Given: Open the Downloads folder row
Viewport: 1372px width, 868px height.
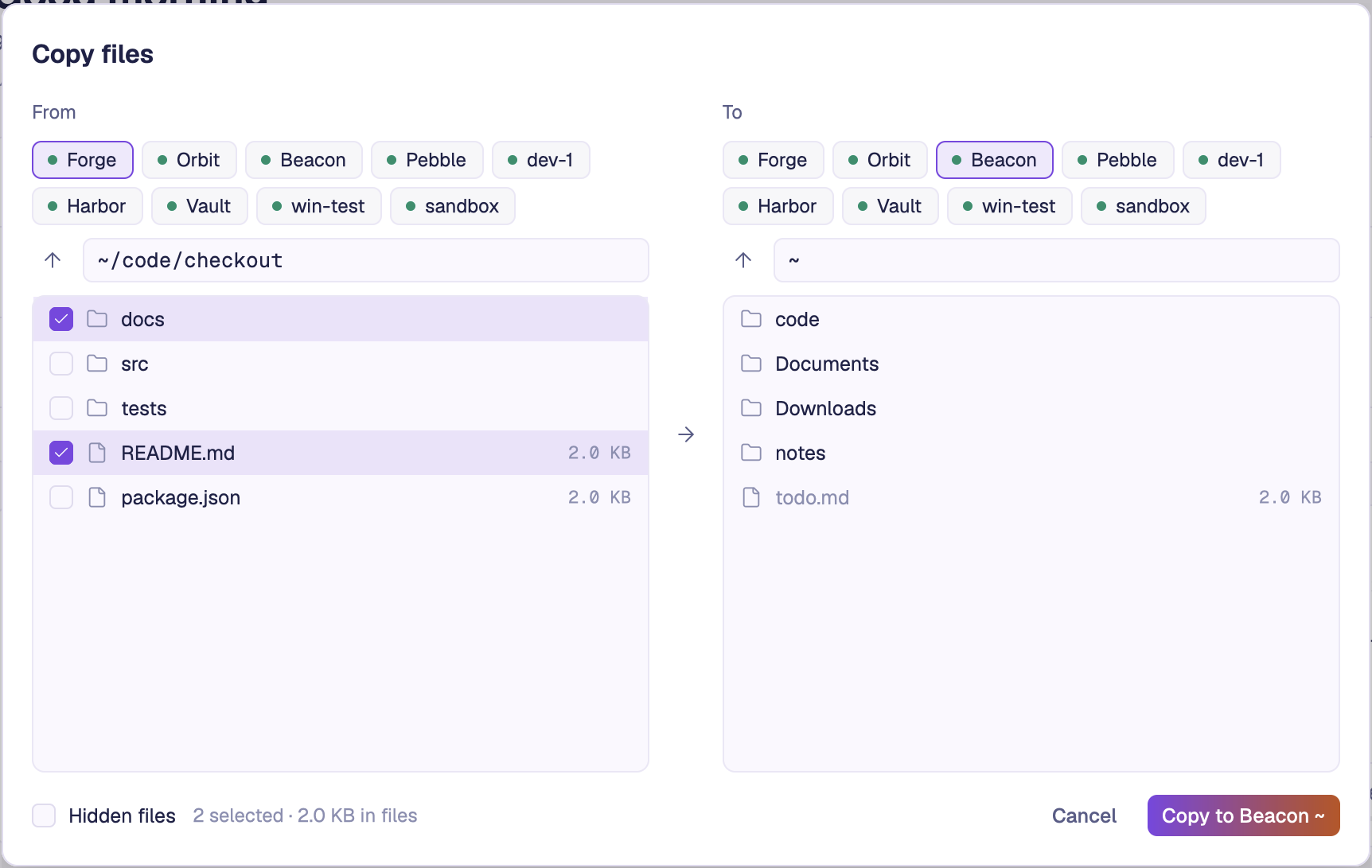Looking at the screenshot, I should [x=1031, y=408].
